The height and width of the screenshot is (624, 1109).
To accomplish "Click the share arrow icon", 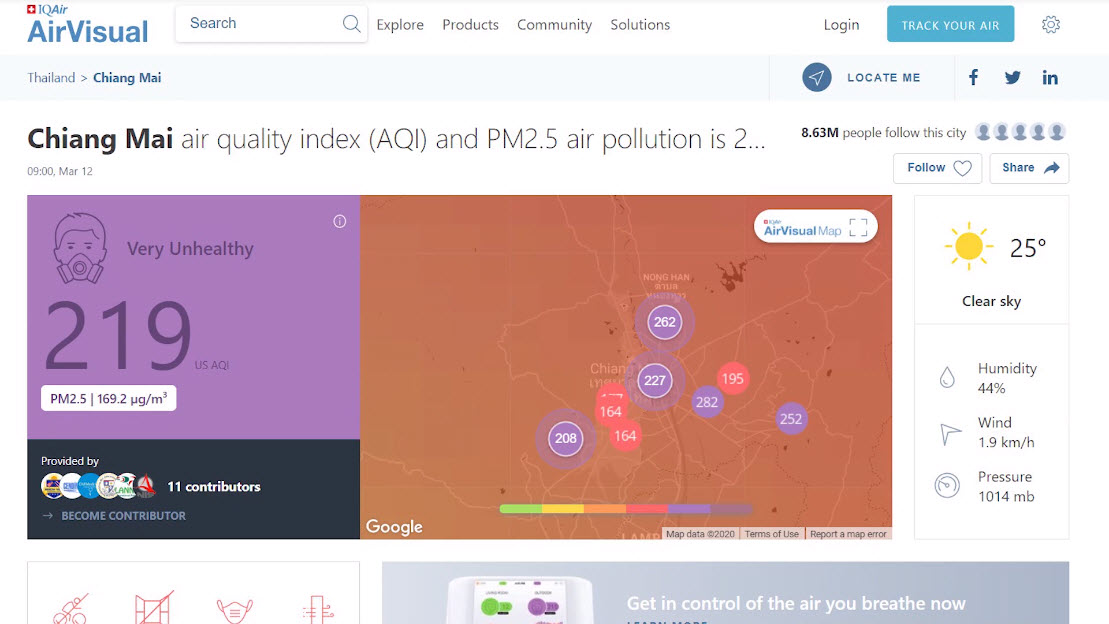I will tap(1052, 168).
